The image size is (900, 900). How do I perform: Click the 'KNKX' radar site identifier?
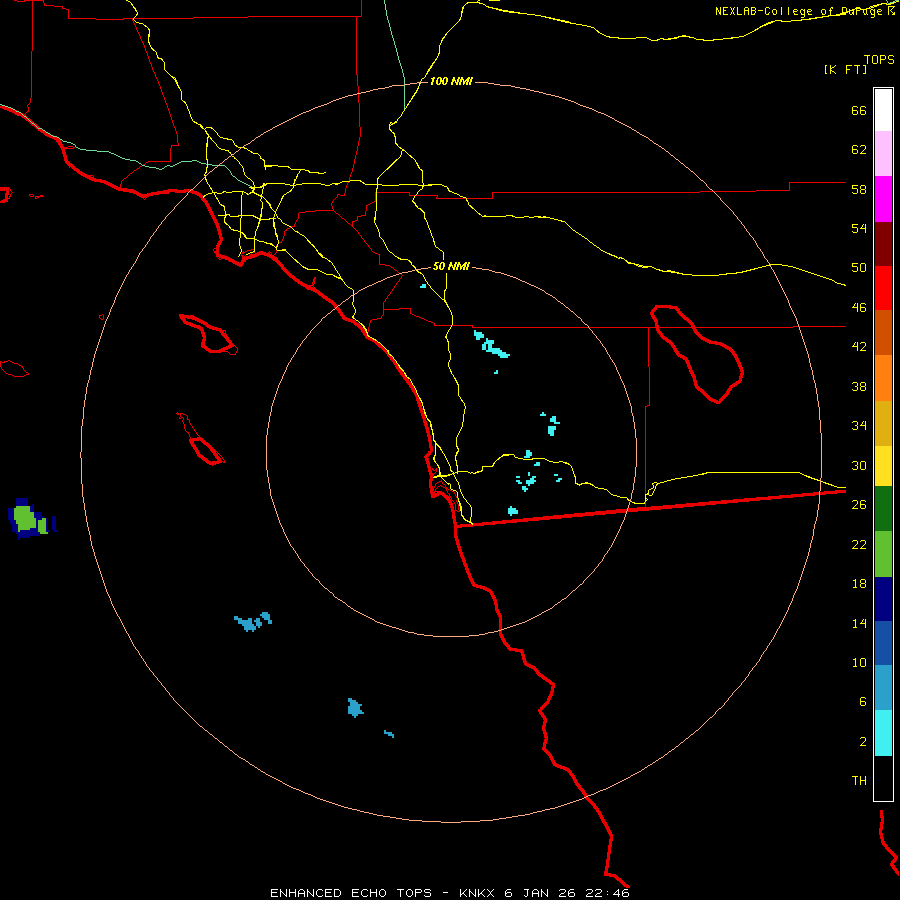click(478, 893)
